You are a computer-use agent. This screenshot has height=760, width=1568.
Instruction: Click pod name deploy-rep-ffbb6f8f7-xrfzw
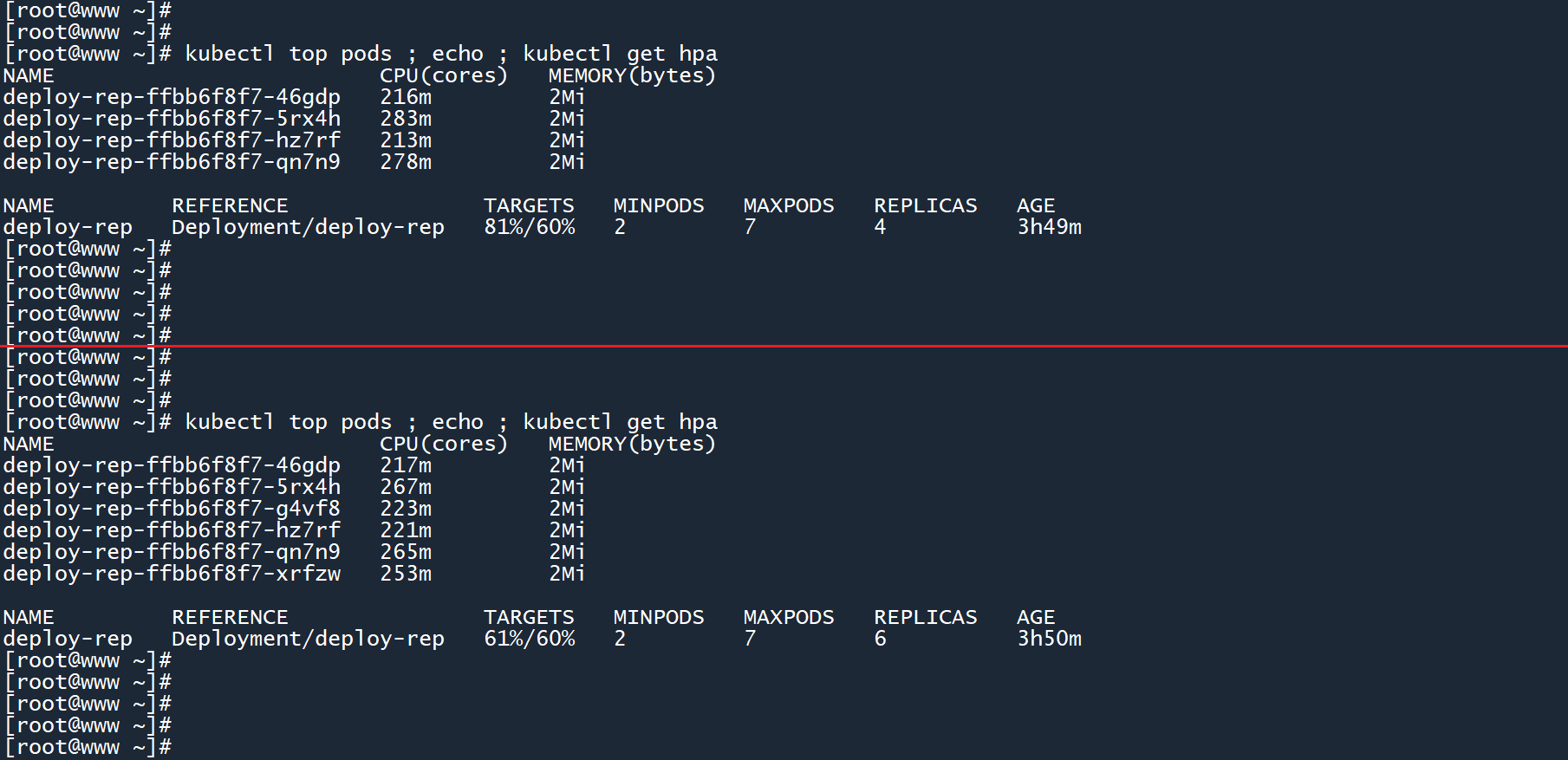(x=172, y=574)
